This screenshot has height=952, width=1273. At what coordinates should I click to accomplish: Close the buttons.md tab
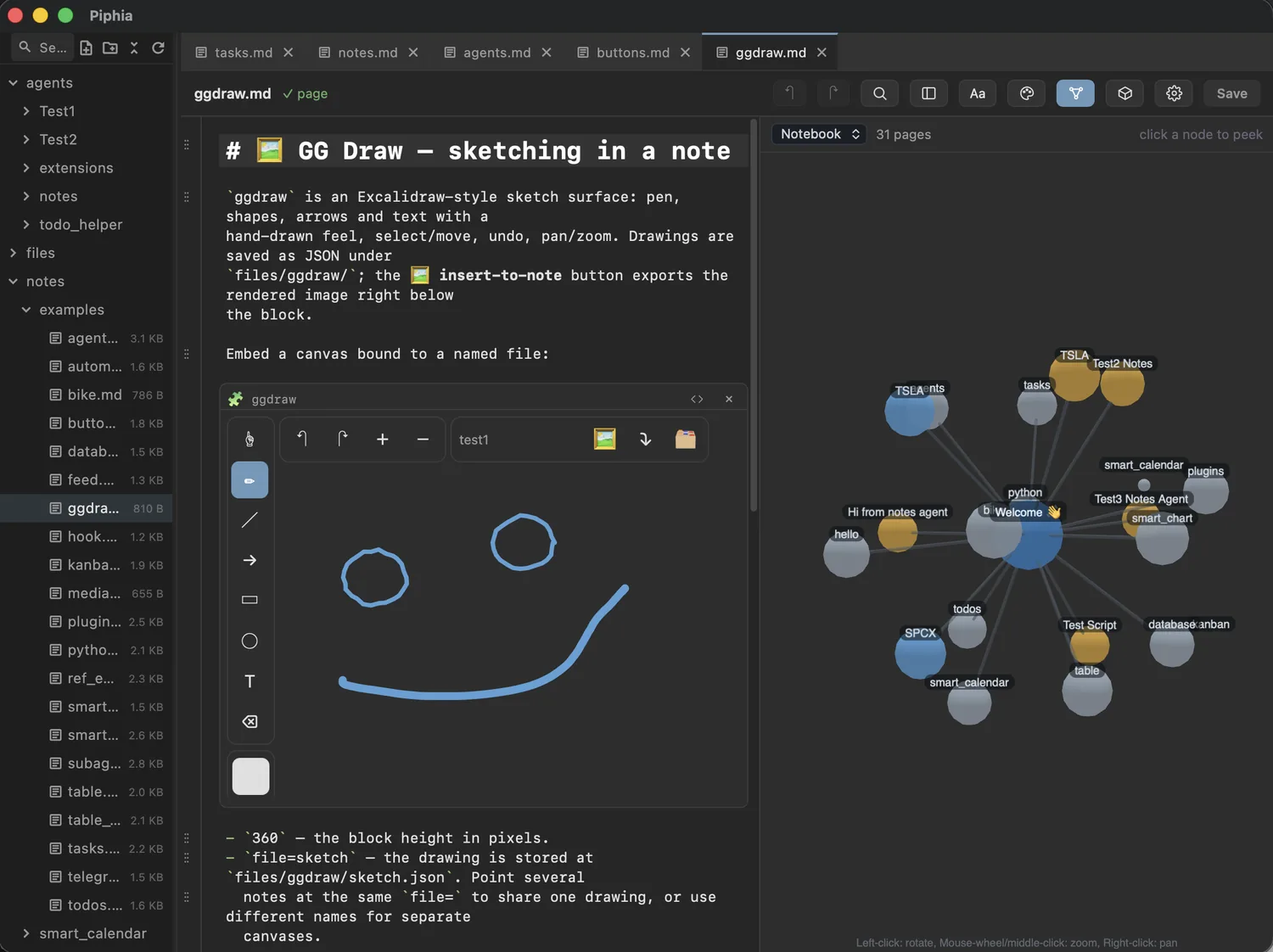coord(685,53)
